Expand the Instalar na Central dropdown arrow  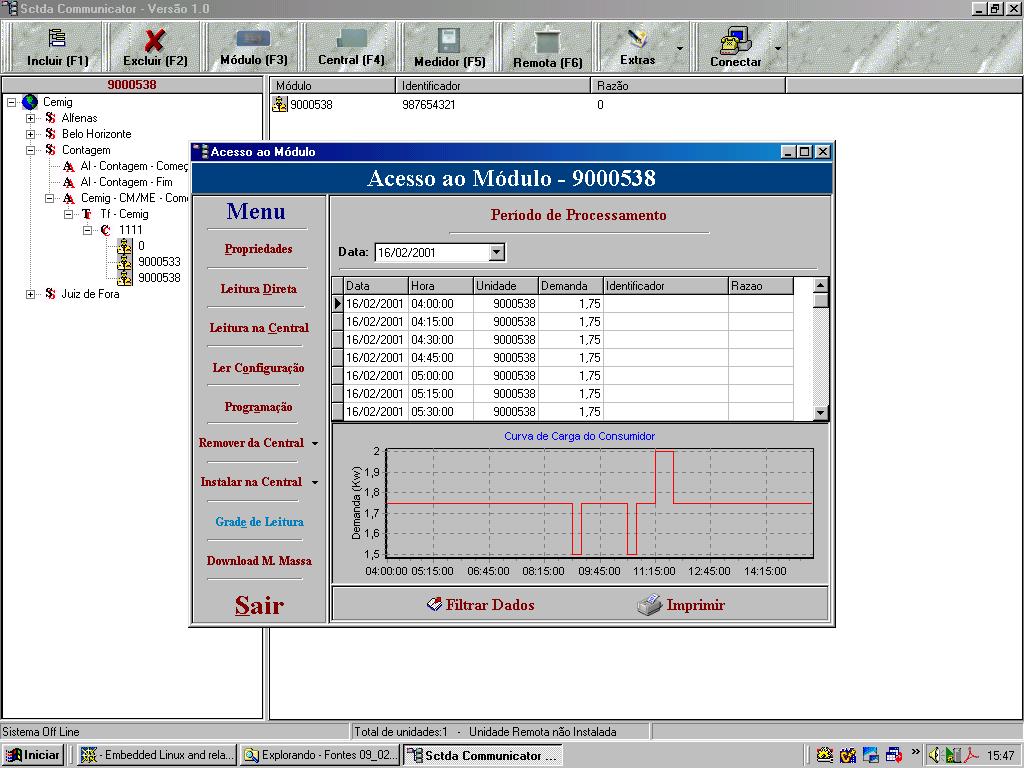[x=315, y=483]
